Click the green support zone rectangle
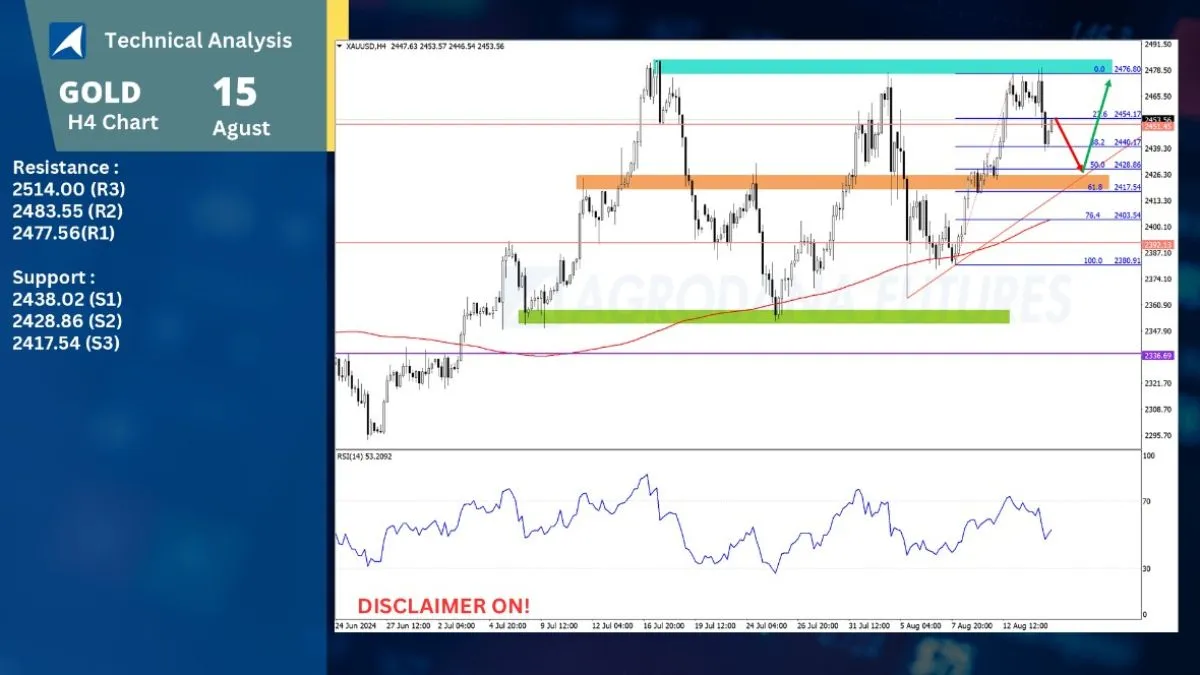The height and width of the screenshot is (675, 1200). (x=764, y=316)
